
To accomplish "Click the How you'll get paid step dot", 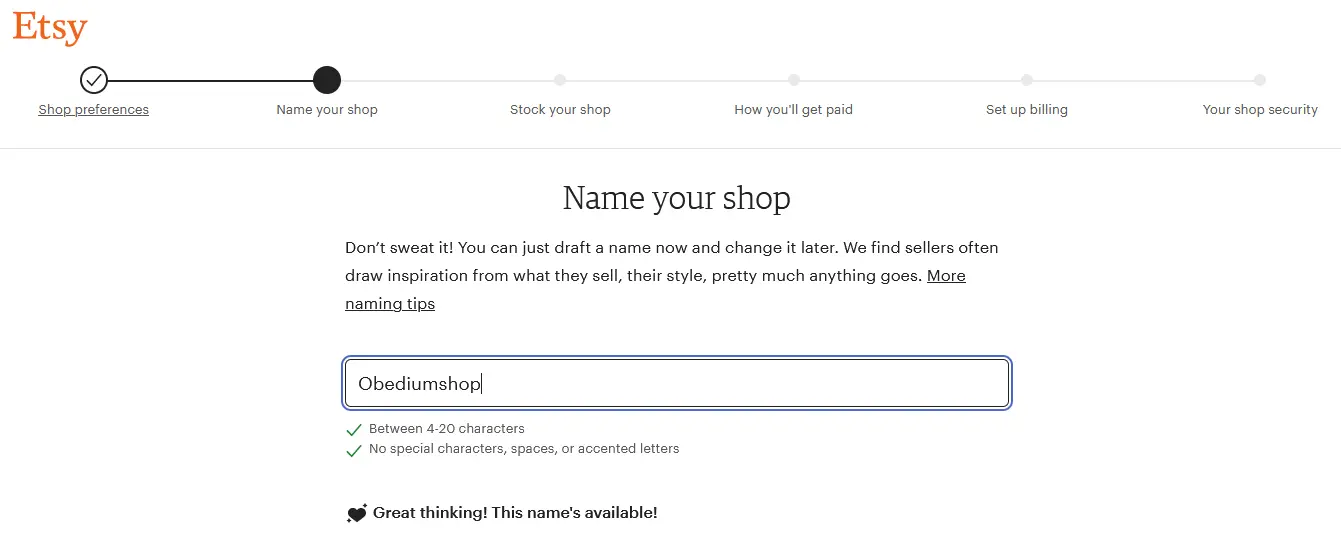I will (x=794, y=80).
